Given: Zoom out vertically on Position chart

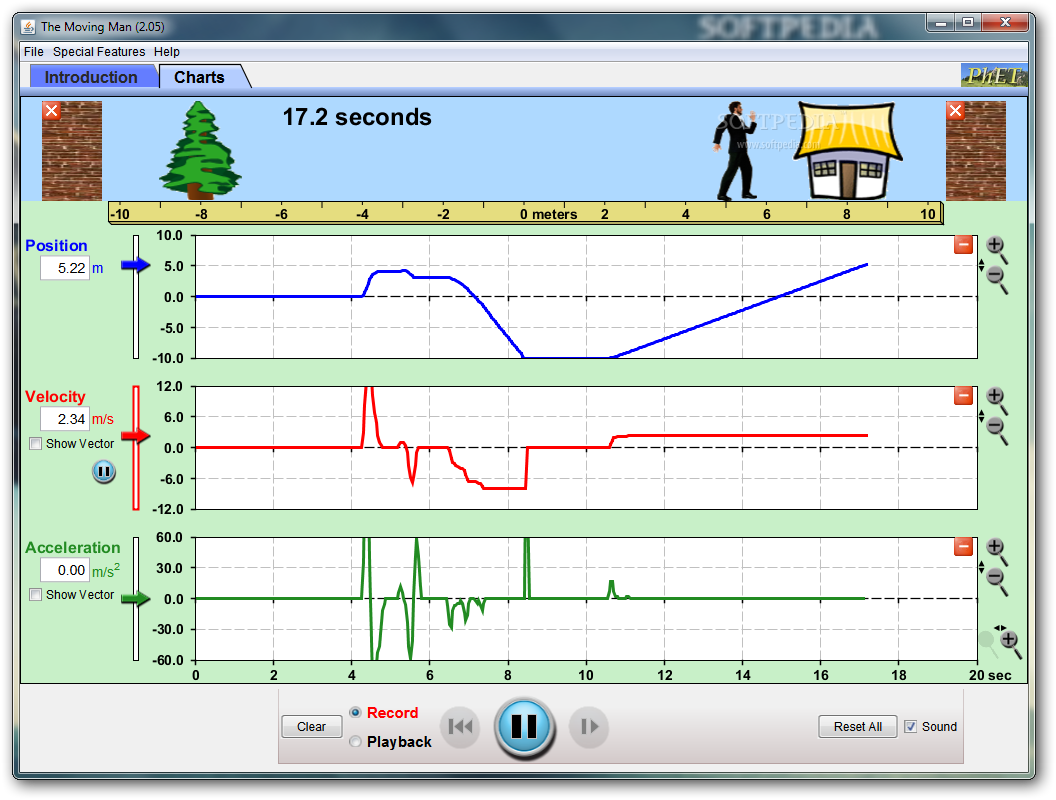Looking at the screenshot, I should [997, 279].
